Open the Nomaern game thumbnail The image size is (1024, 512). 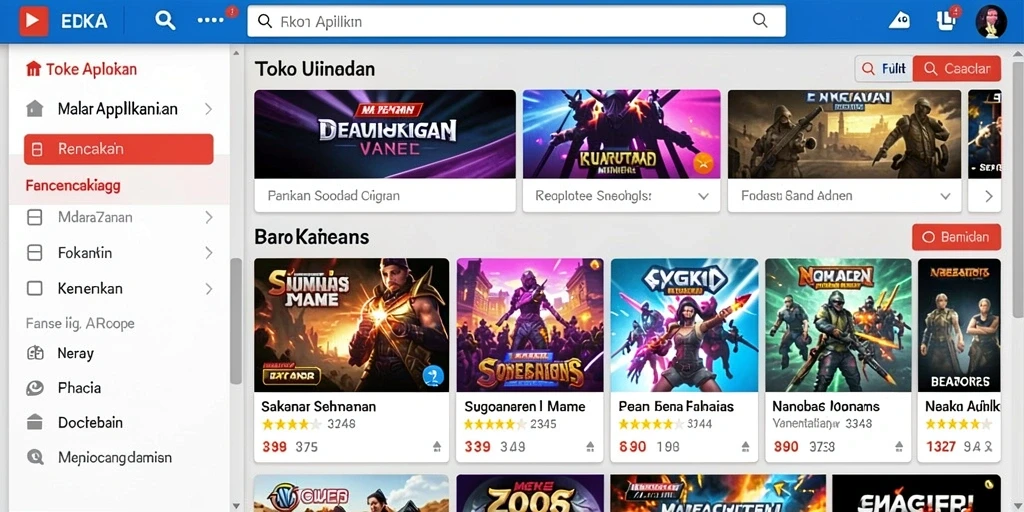point(839,325)
